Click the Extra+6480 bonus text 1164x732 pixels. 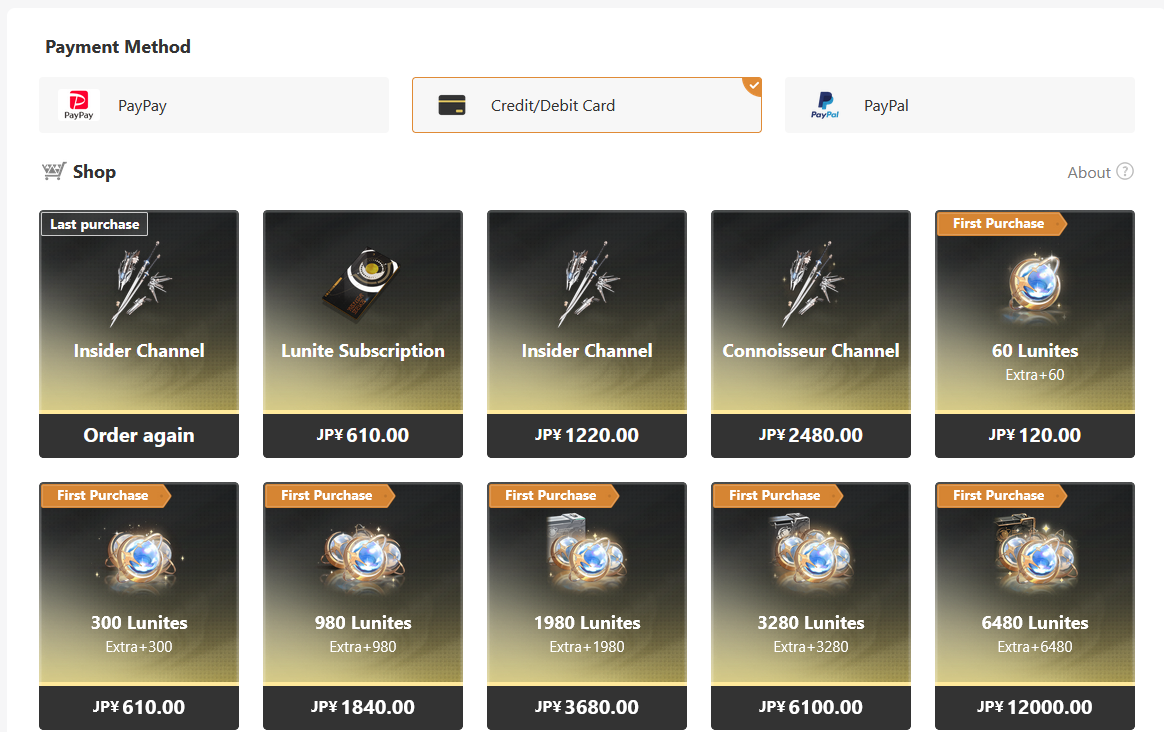[1035, 647]
